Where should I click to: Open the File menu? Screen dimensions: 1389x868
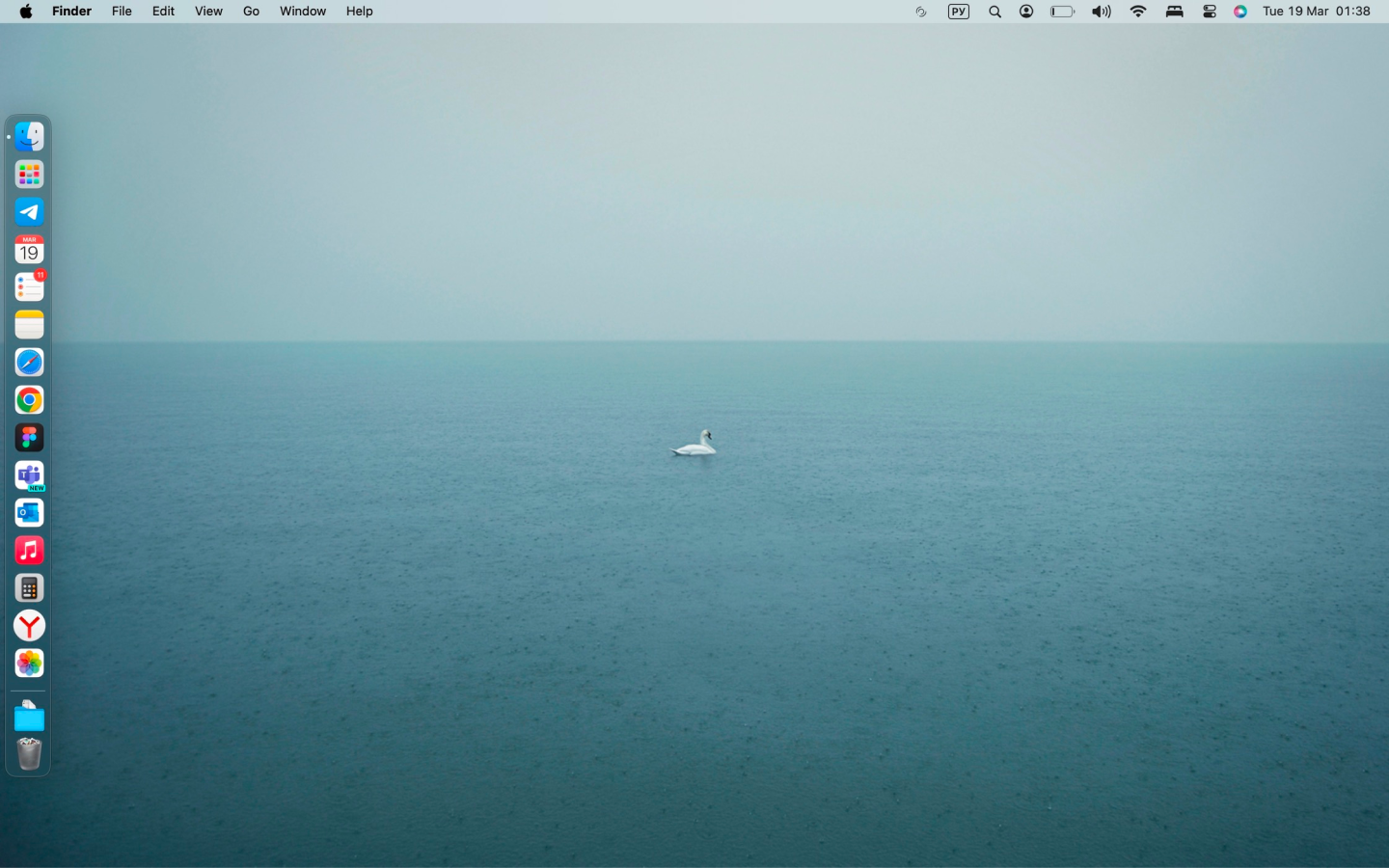122,12
